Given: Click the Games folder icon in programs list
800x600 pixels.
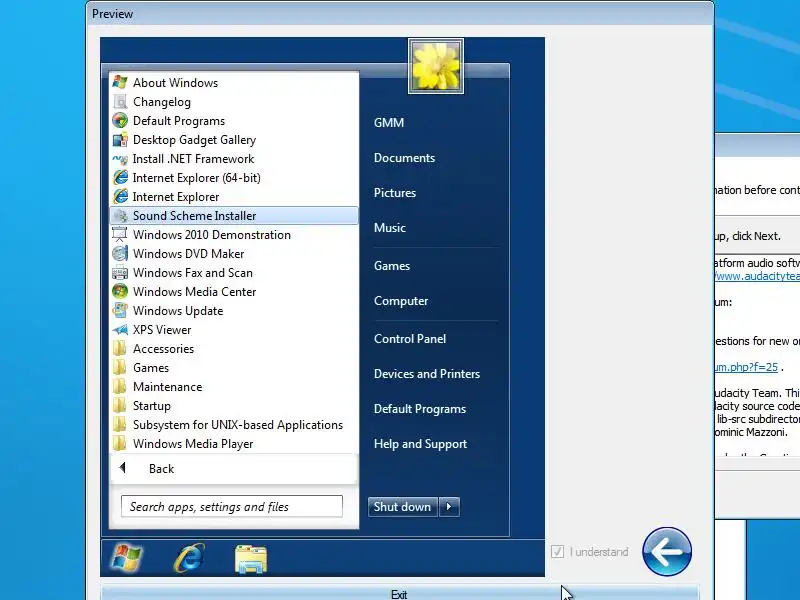Looking at the screenshot, I should [120, 367].
